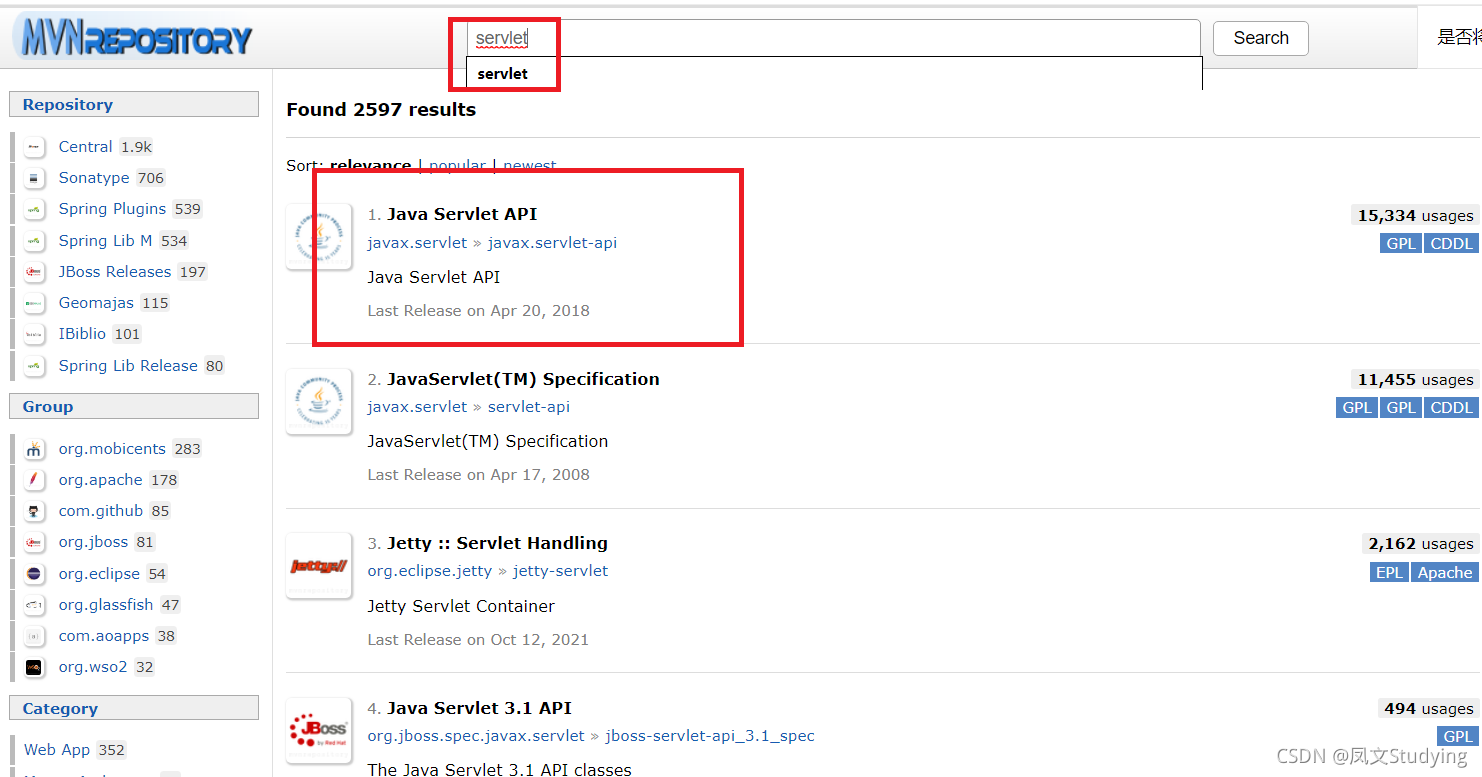Sort results by newest
The width and height of the screenshot is (1482, 777).
click(x=530, y=165)
